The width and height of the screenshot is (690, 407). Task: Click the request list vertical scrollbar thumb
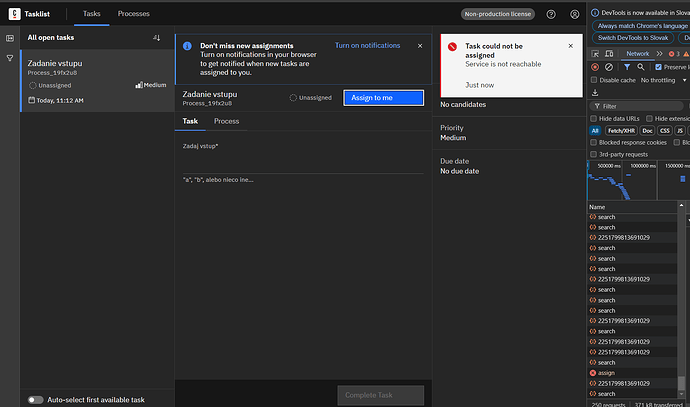681,383
